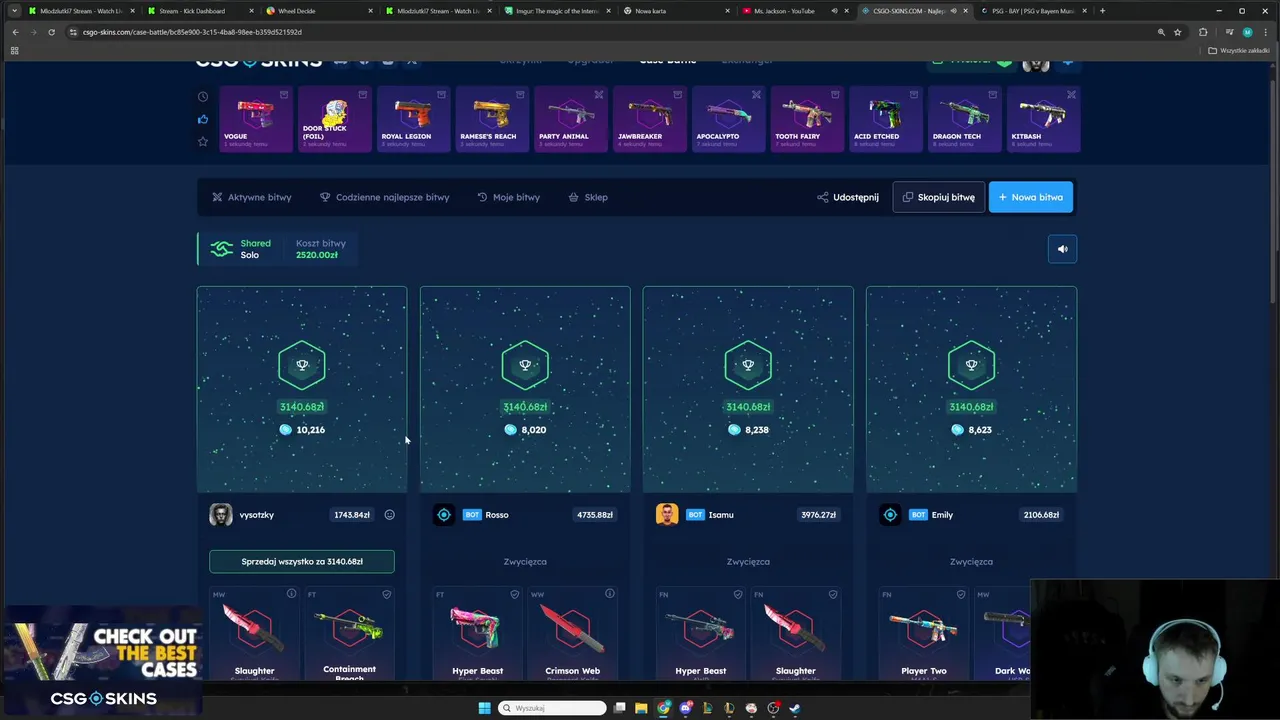Click shield icon on Containment Breach item
This screenshot has width=1280, height=720.
(x=387, y=594)
